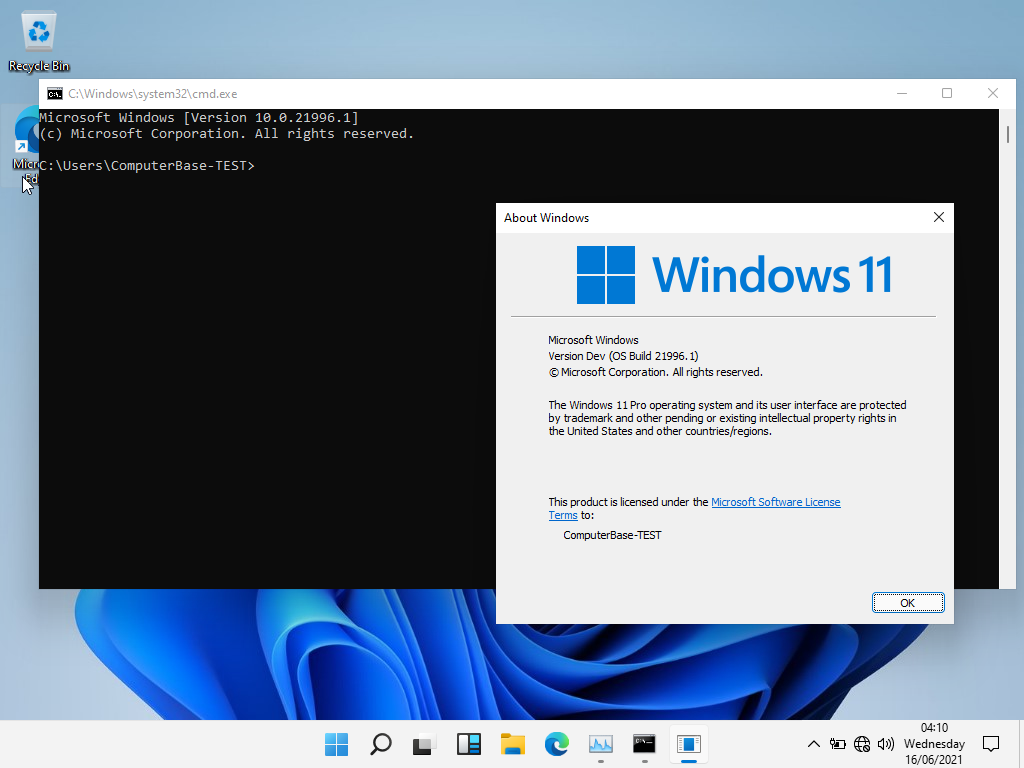Open the Widgets panel icon
1024x768 pixels.
(x=469, y=744)
